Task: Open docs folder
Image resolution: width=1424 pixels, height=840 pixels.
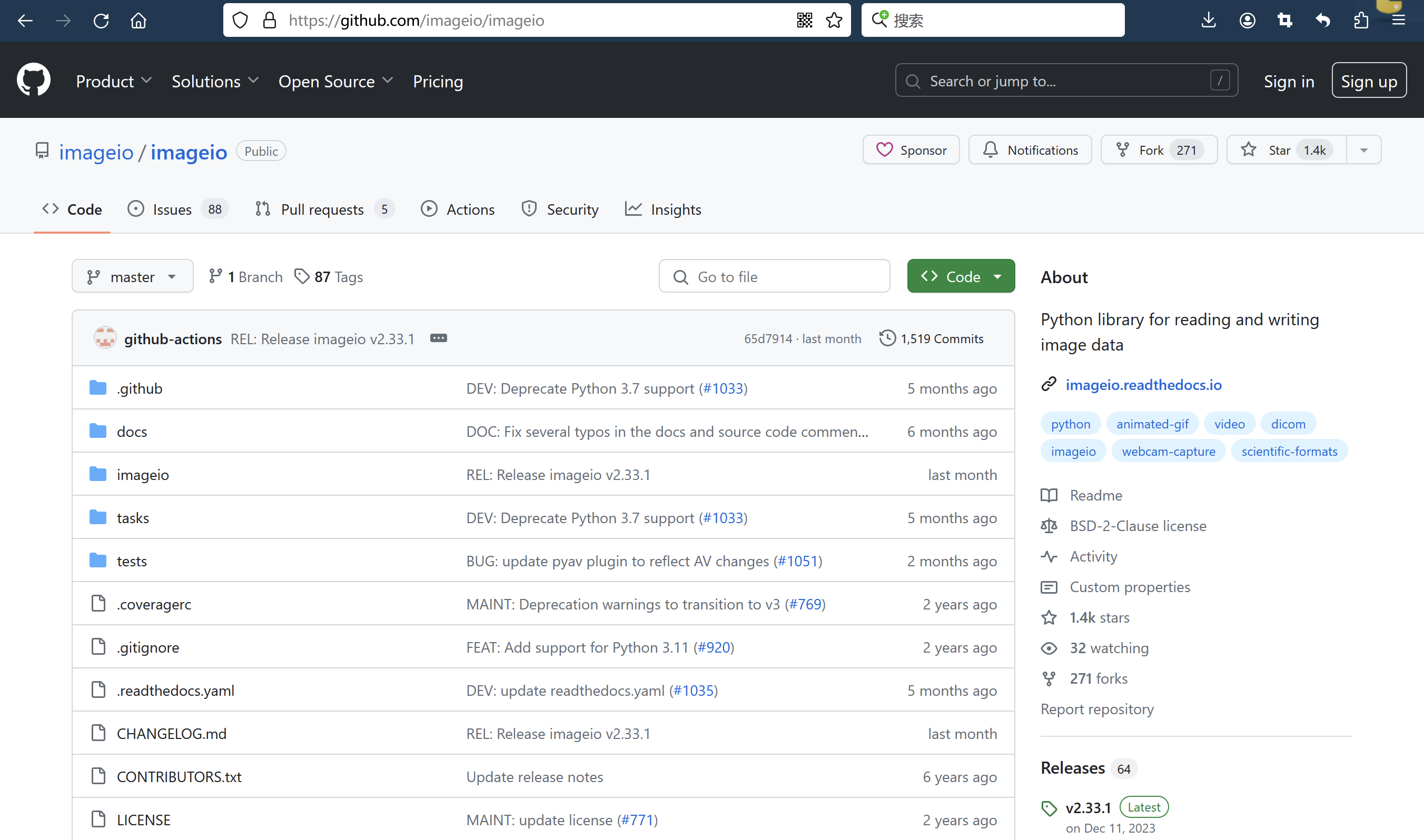Action: pyautogui.click(x=131, y=432)
